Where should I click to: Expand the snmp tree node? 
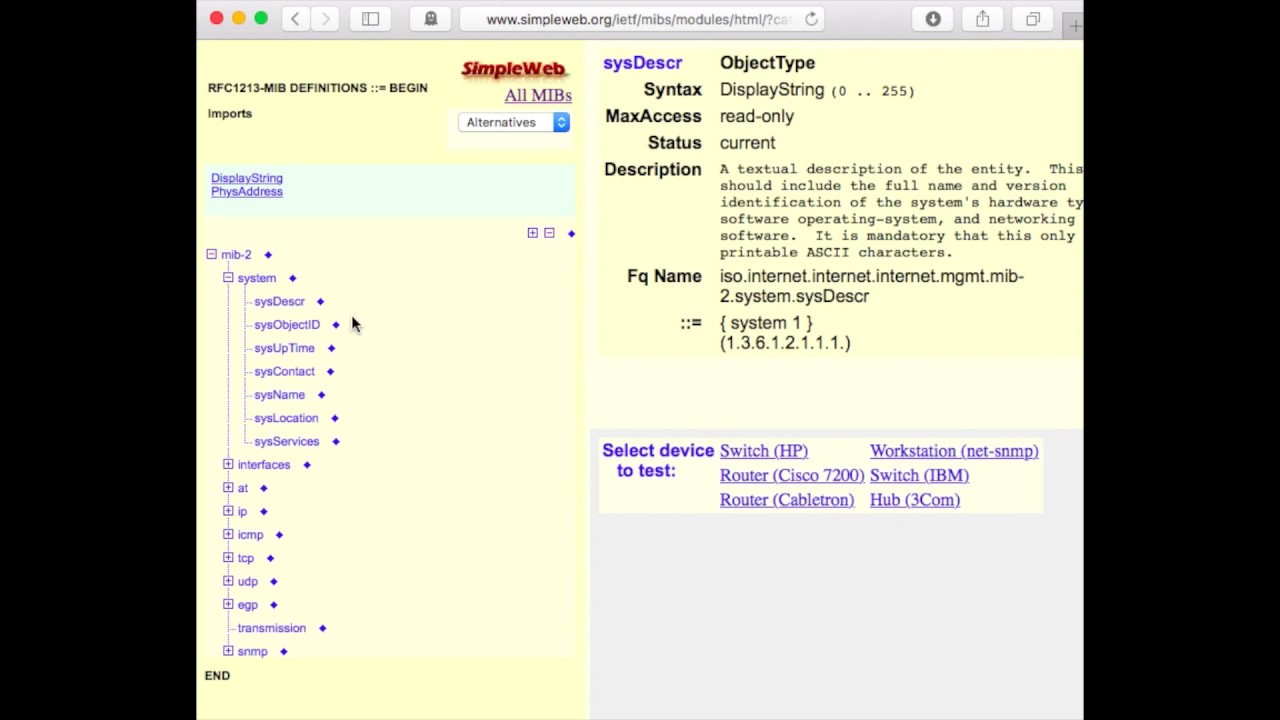228,651
